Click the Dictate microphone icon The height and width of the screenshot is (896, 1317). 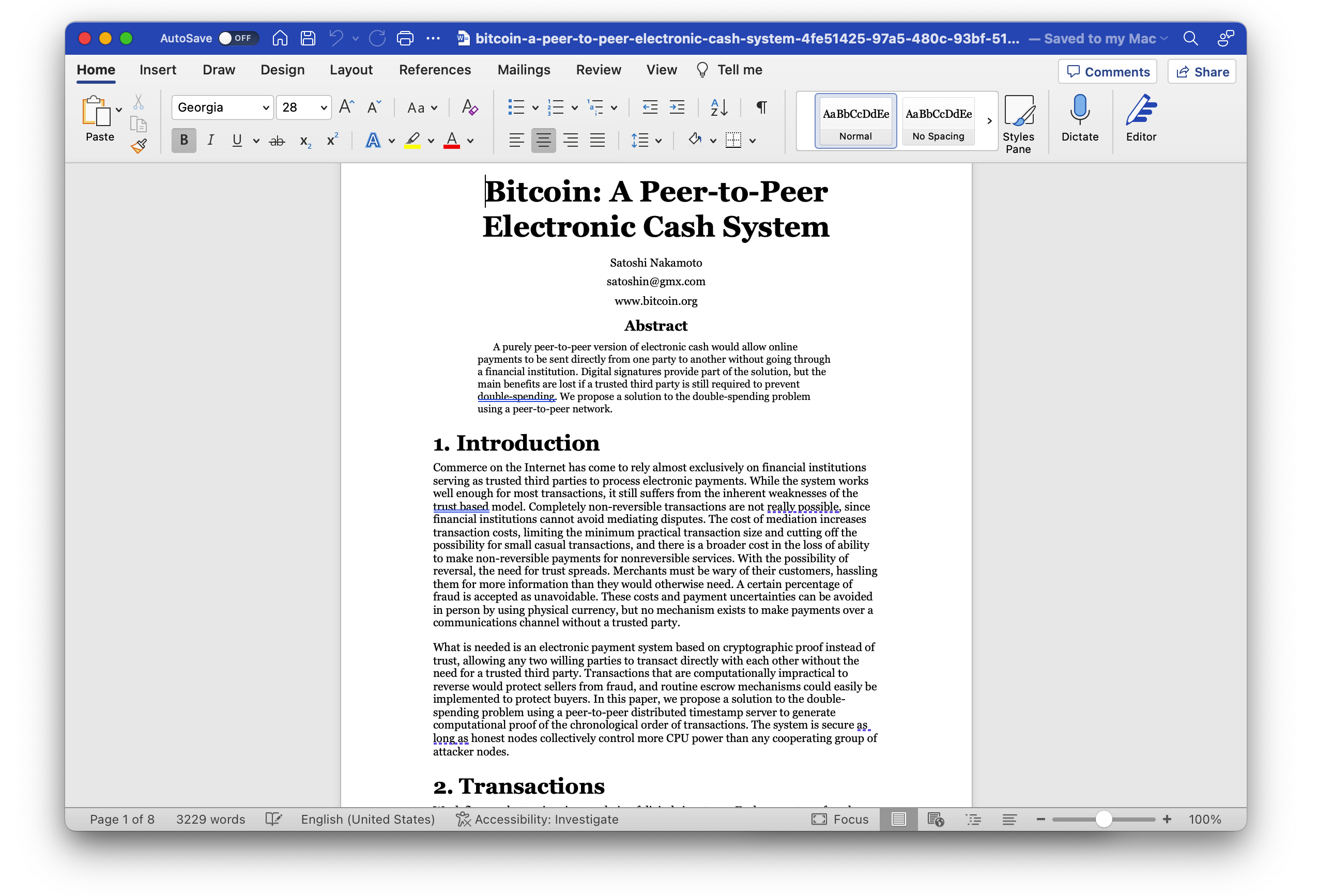click(1079, 111)
